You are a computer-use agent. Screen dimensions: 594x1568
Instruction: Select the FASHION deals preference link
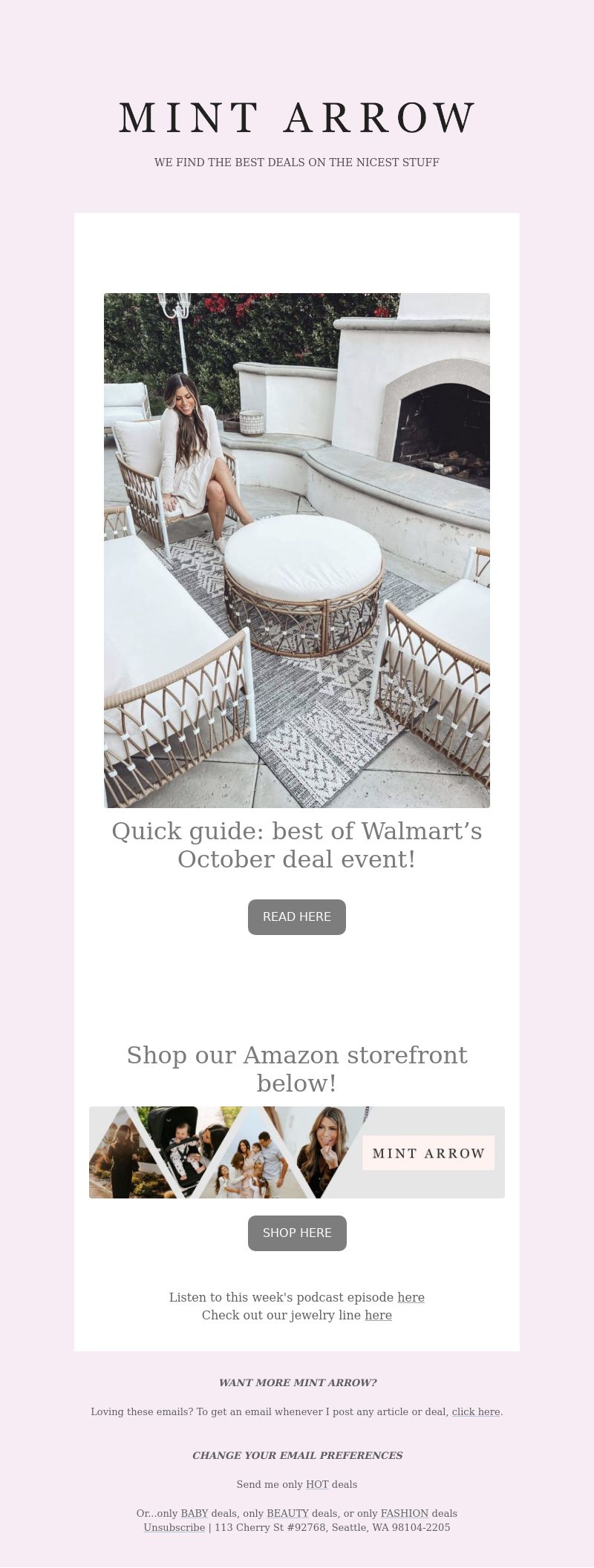[x=405, y=1513]
